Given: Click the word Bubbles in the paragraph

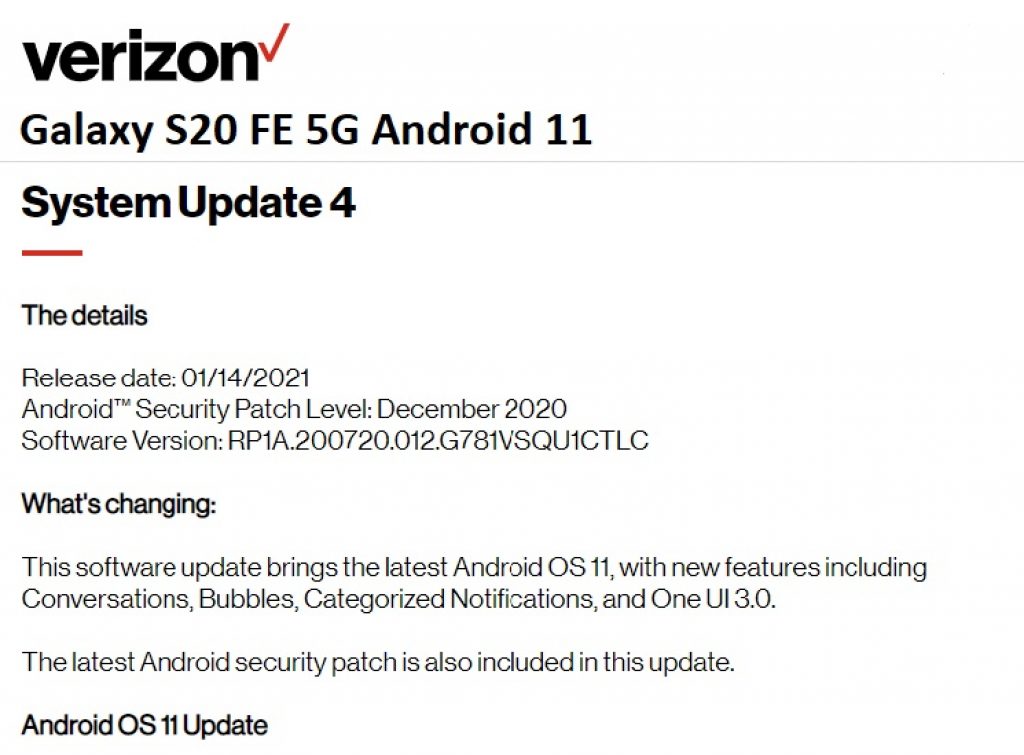Looking at the screenshot, I should click(x=248, y=600).
